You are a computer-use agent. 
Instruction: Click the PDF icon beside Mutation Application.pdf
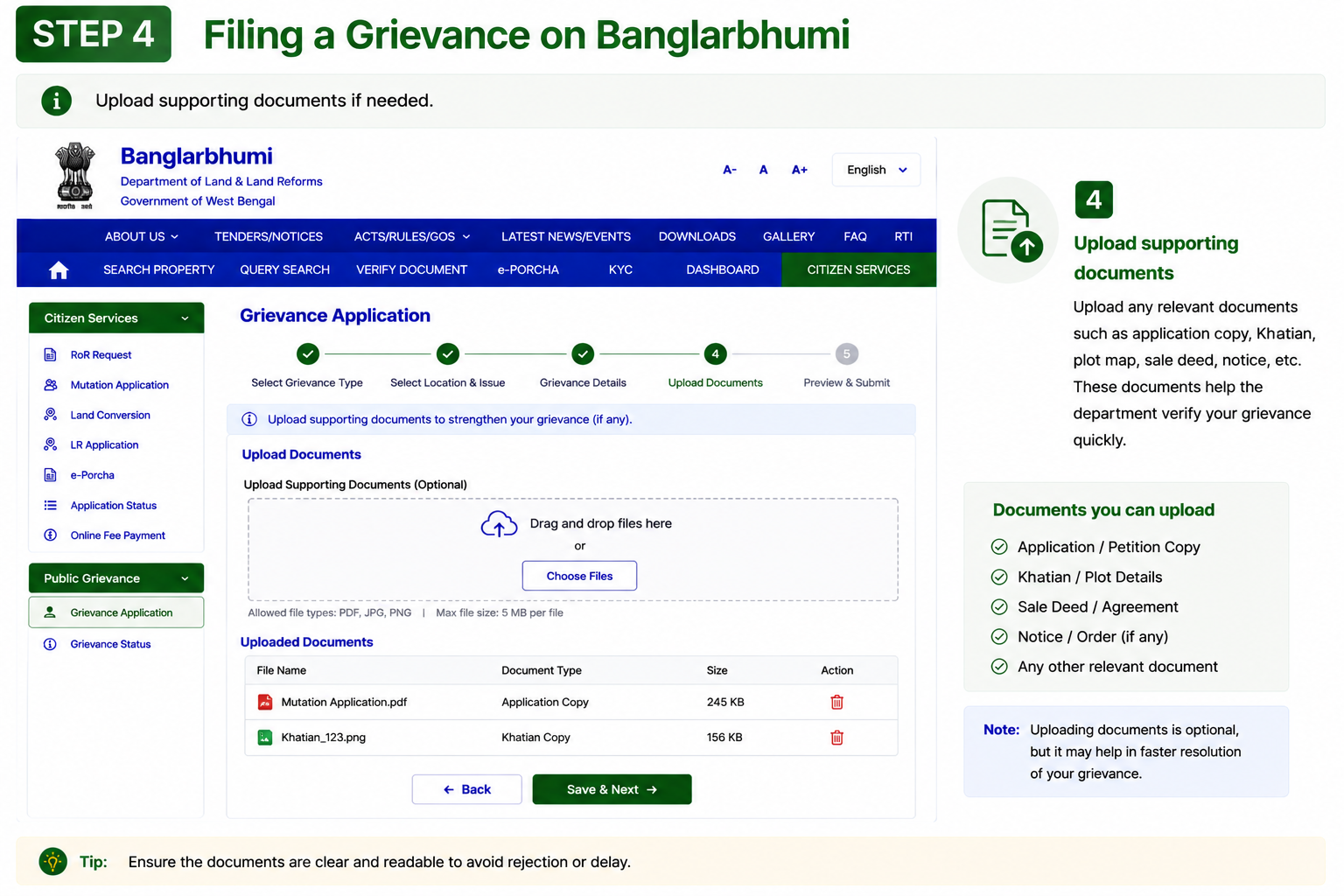coord(265,702)
